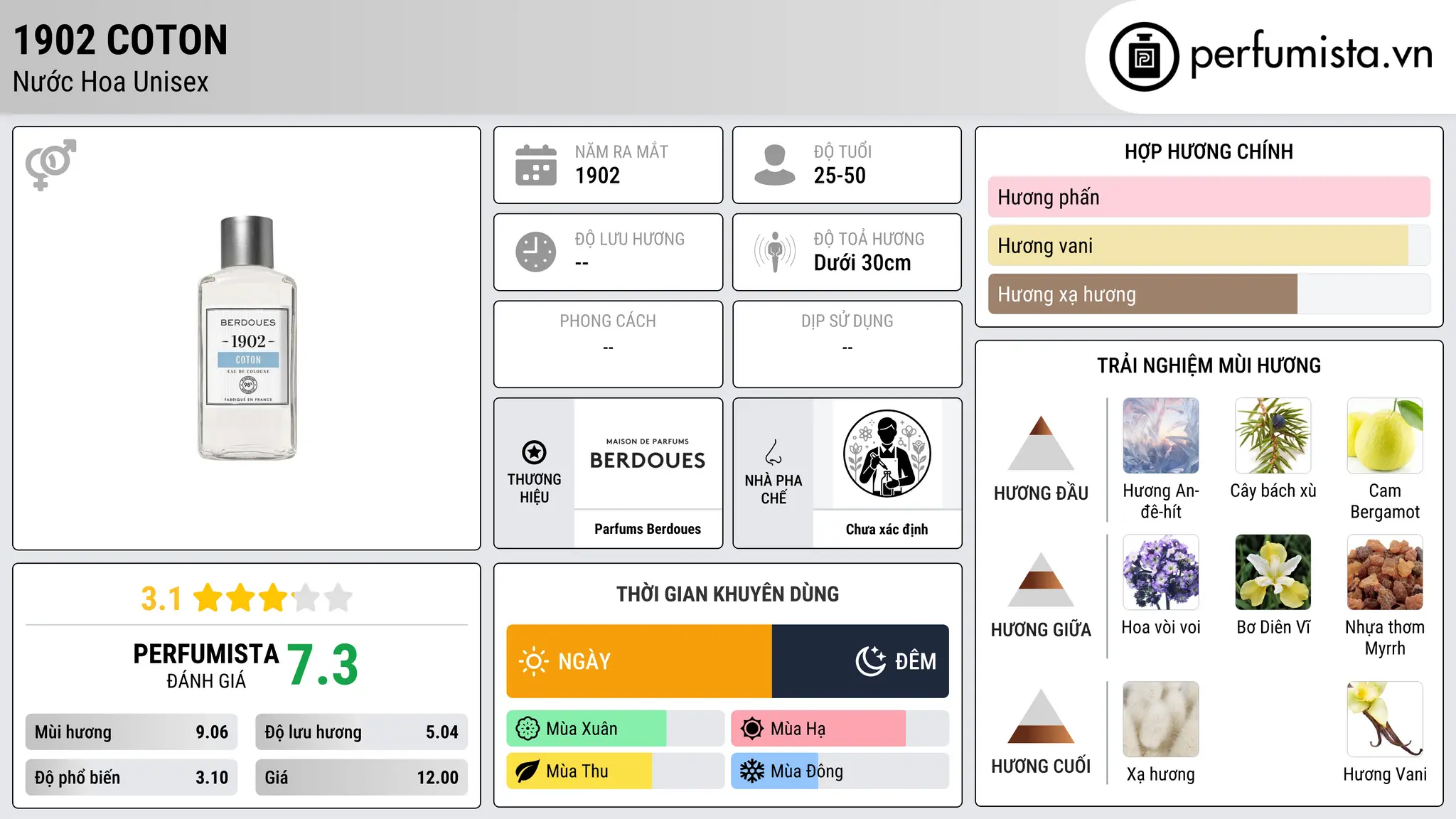Click the nose icon above Nhà pha chế
Image resolution: width=1456 pixels, height=819 pixels.
click(x=773, y=452)
